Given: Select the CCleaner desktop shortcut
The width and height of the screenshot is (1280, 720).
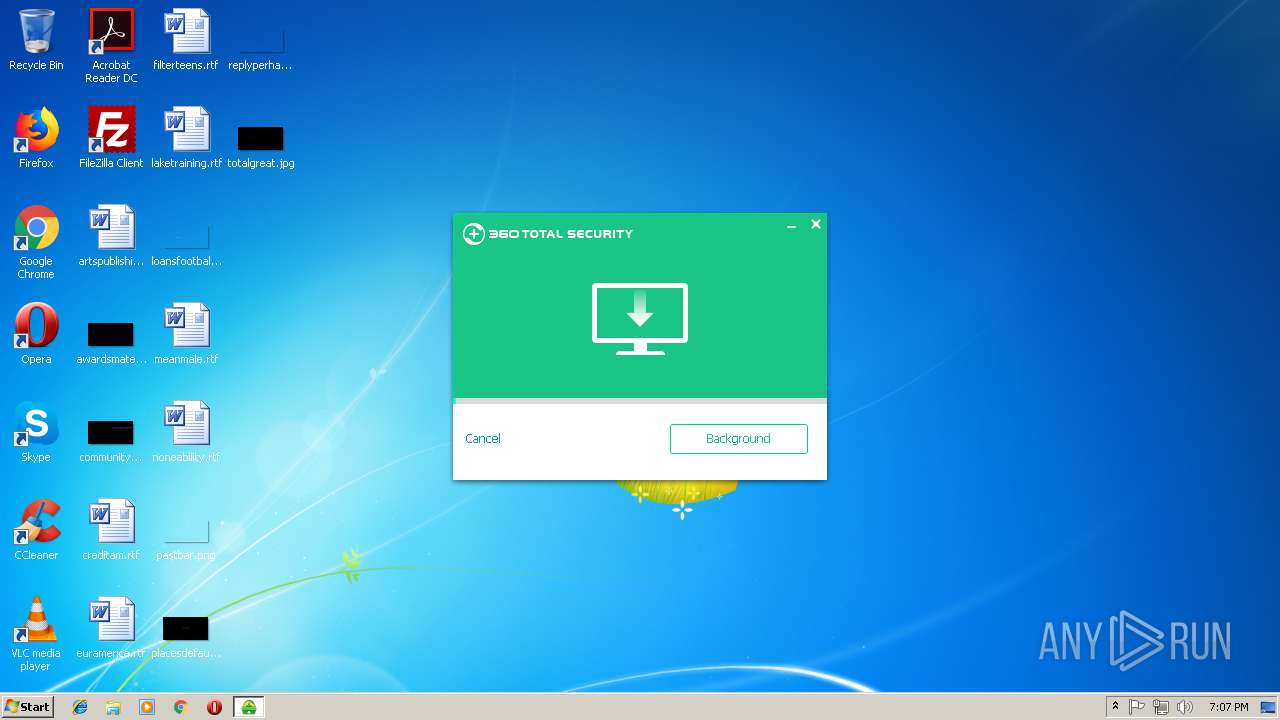Looking at the screenshot, I should tap(36, 531).
